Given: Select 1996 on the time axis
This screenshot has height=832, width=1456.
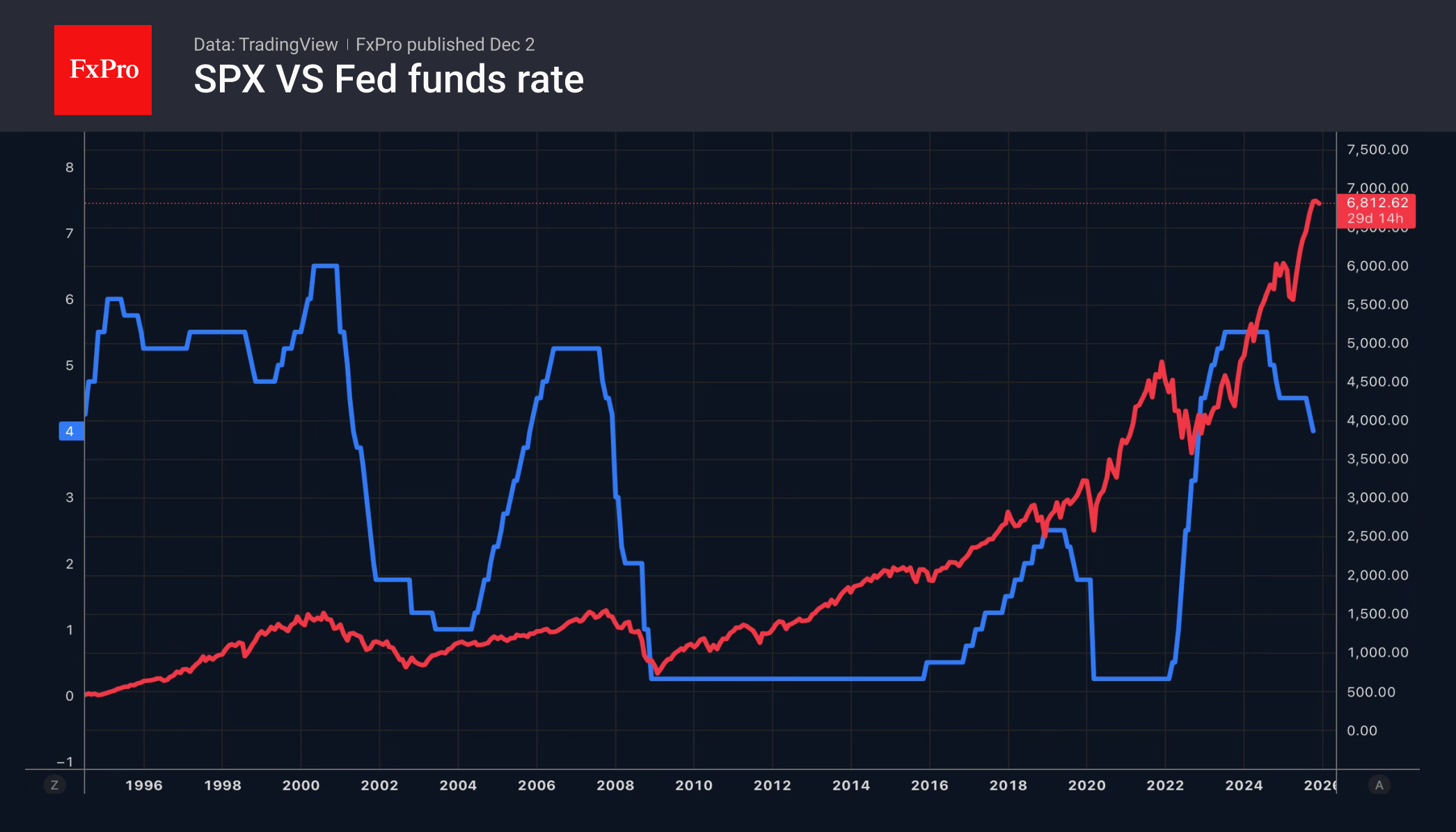Looking at the screenshot, I should 144,785.
